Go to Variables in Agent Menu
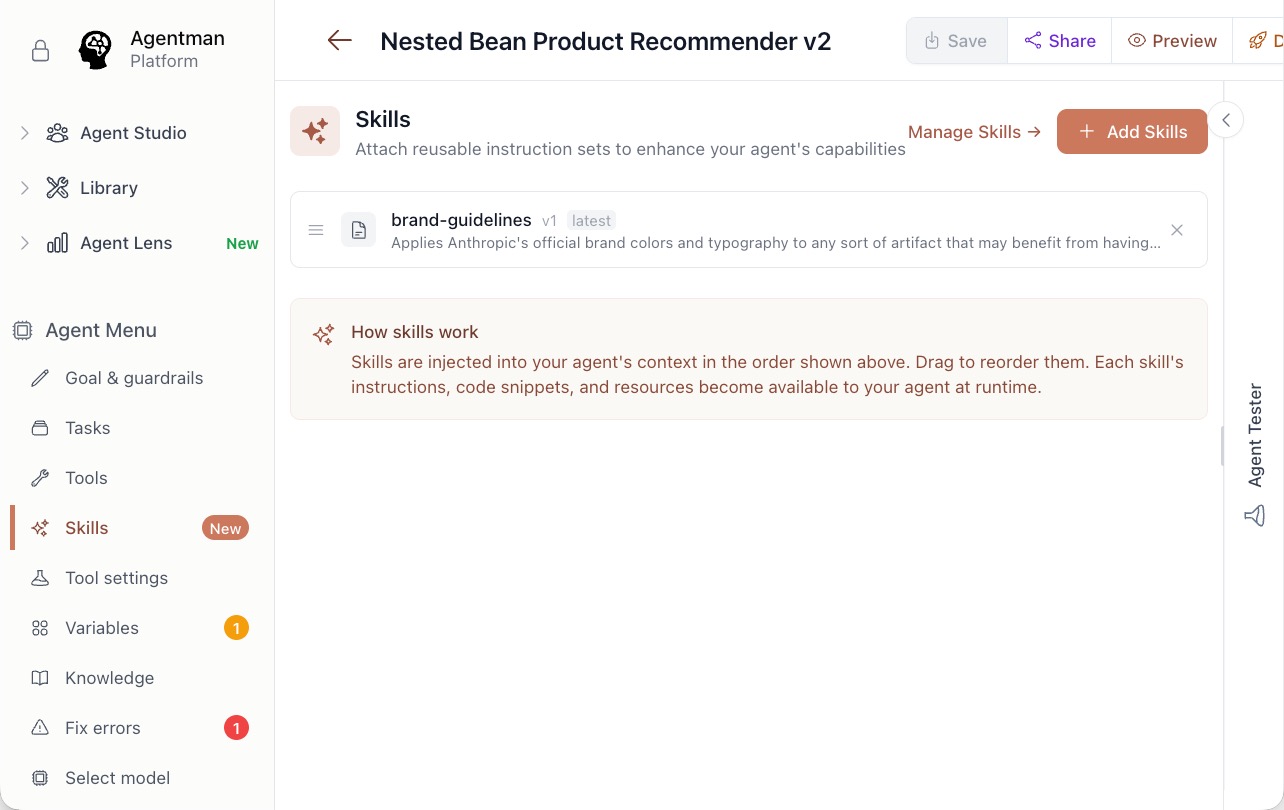The height and width of the screenshot is (810, 1284). pyautogui.click(x=102, y=628)
